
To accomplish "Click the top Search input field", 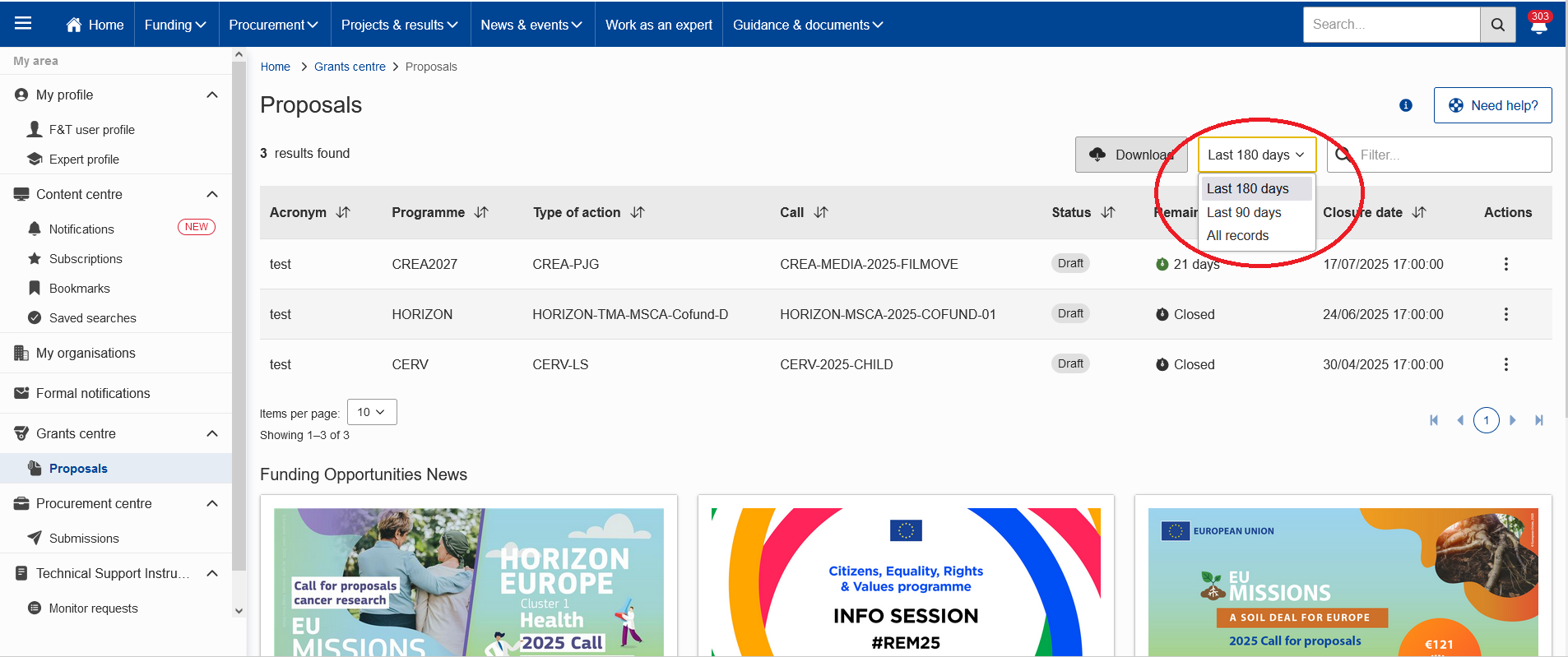I will 1392,25.
